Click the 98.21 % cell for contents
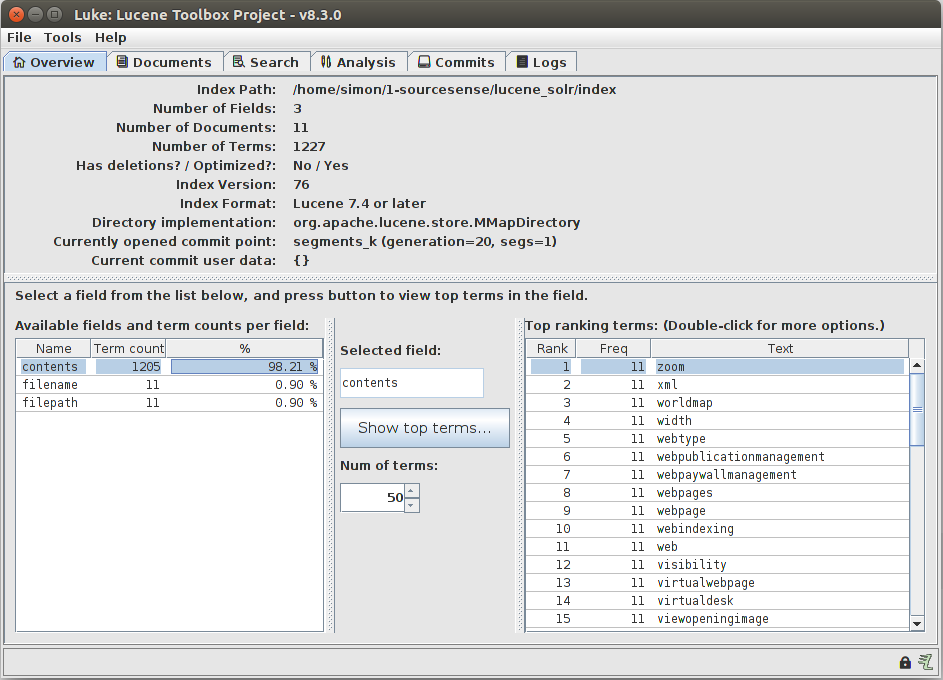This screenshot has height=680, width=943. click(244, 367)
